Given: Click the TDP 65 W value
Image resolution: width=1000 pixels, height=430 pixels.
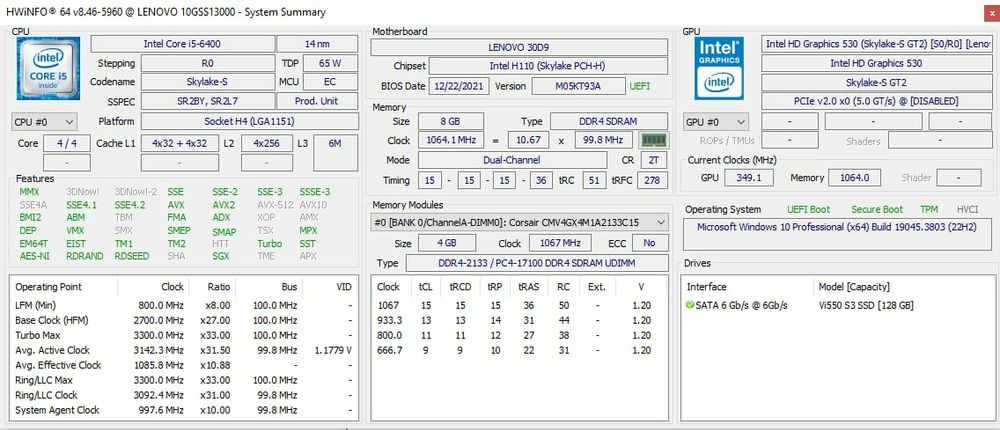Looking at the screenshot, I should coord(330,63).
